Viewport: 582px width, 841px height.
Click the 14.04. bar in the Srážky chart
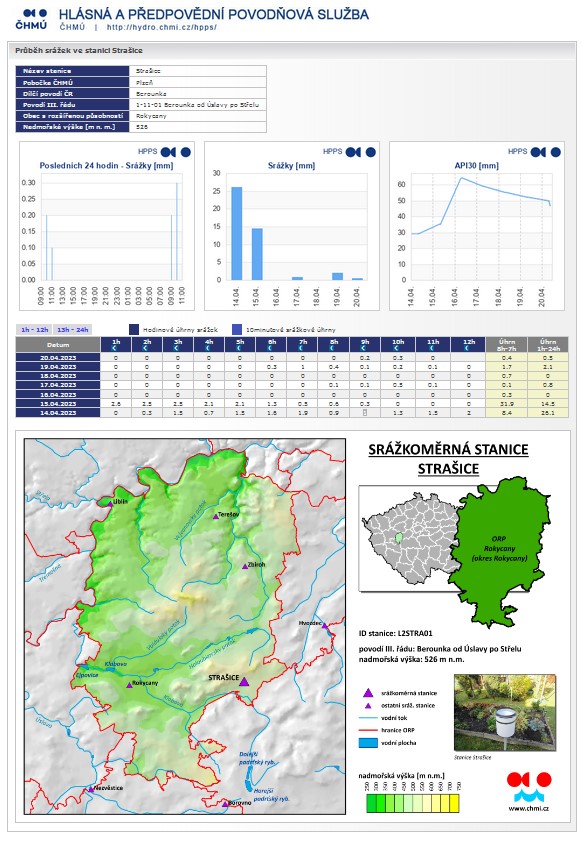click(x=237, y=233)
